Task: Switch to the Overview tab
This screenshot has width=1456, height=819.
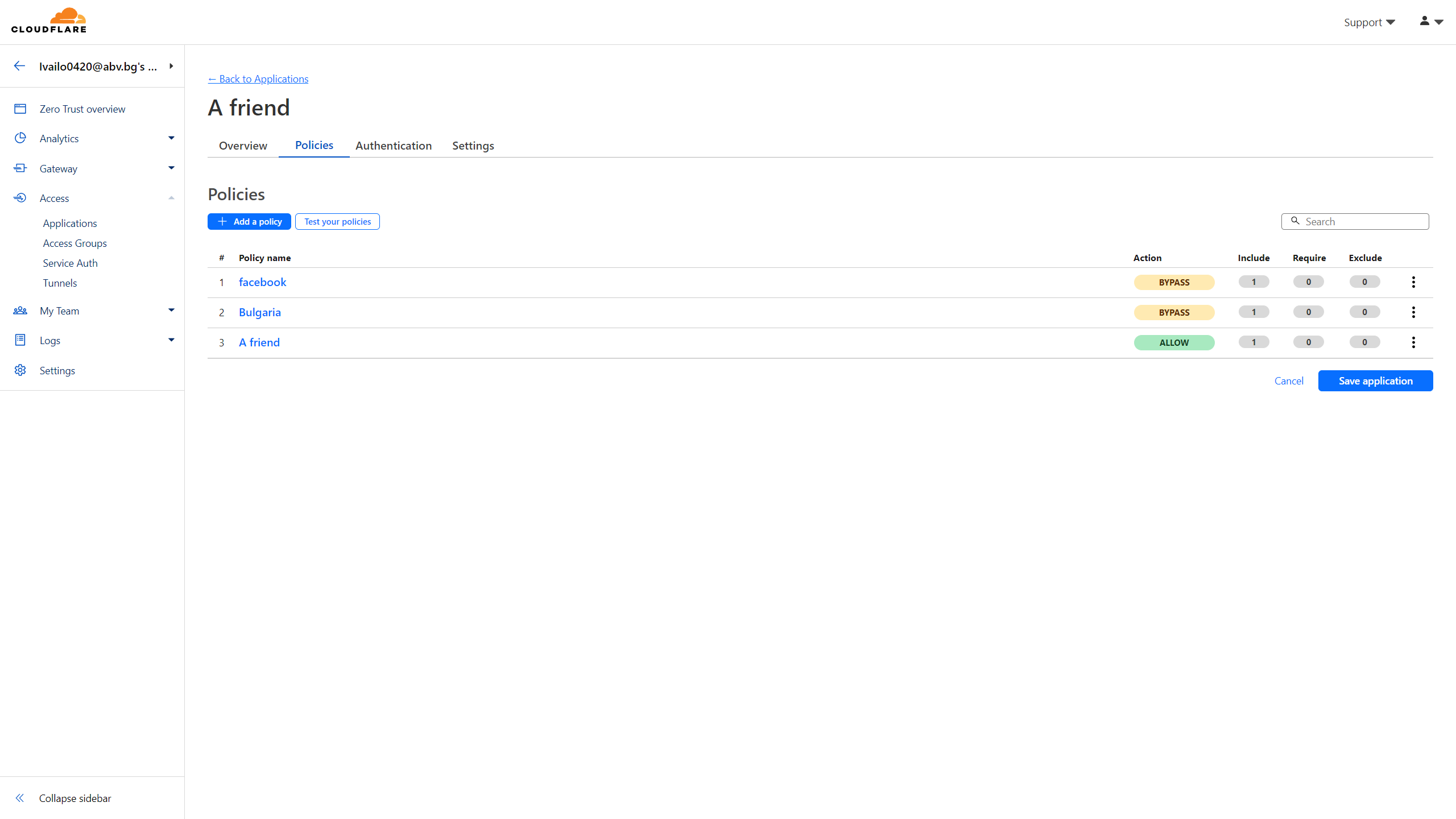Action: point(243,146)
